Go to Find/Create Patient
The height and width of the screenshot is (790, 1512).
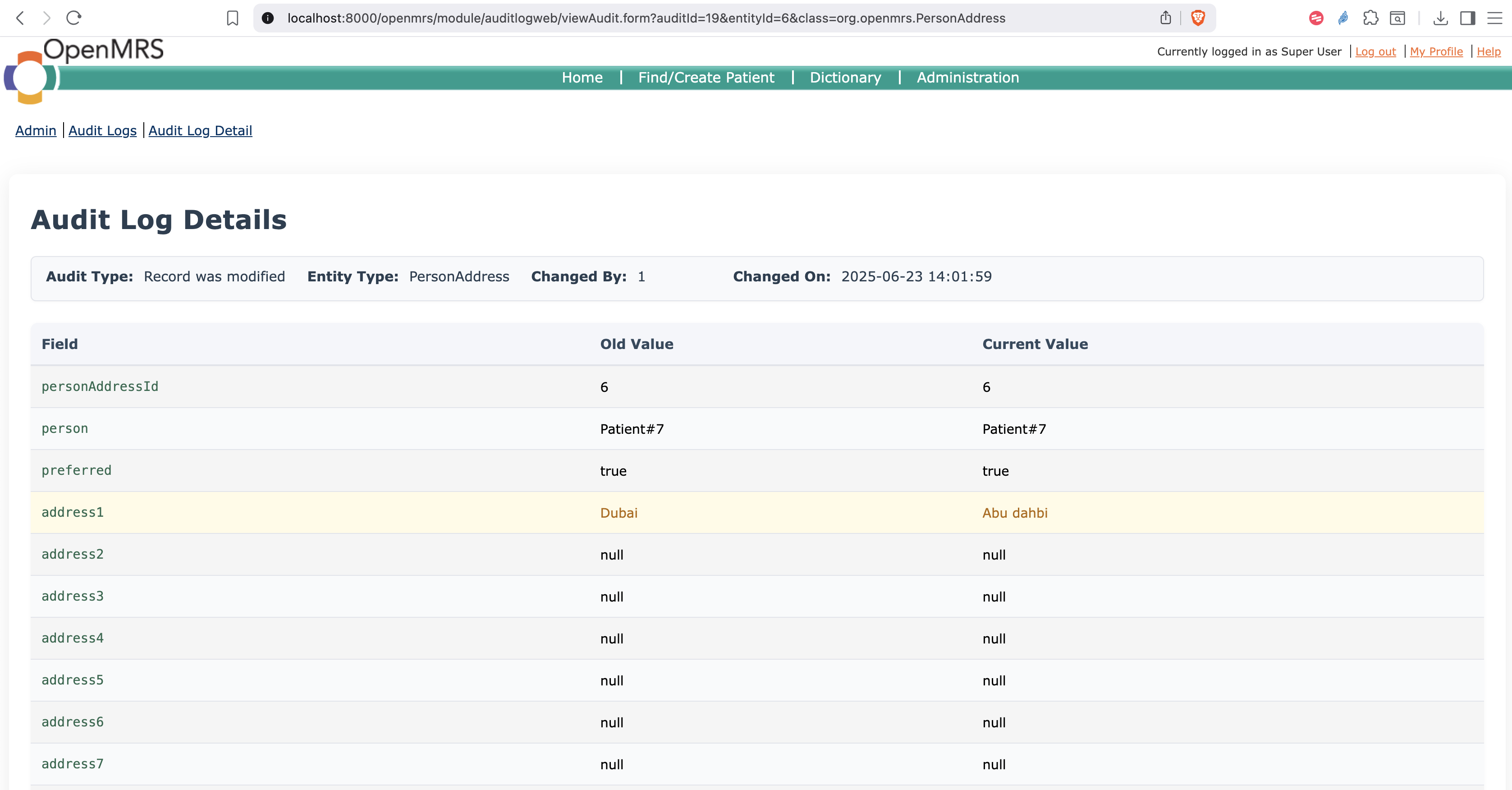(x=706, y=78)
